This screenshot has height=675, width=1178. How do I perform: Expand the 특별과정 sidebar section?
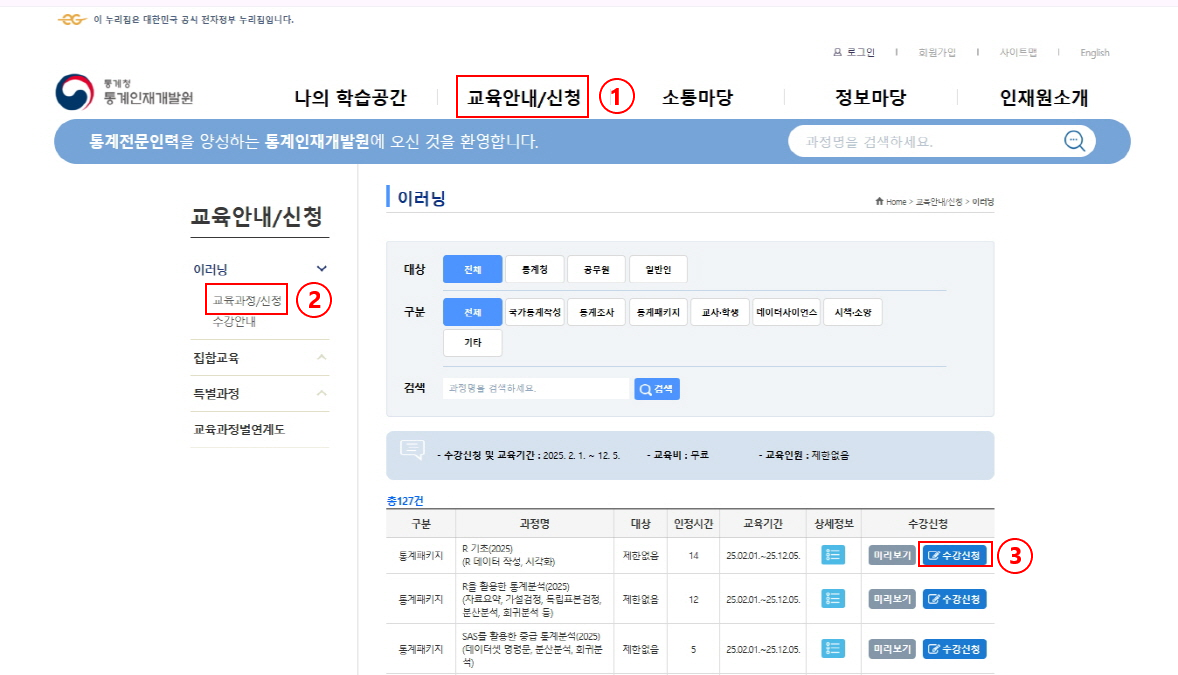pos(322,393)
